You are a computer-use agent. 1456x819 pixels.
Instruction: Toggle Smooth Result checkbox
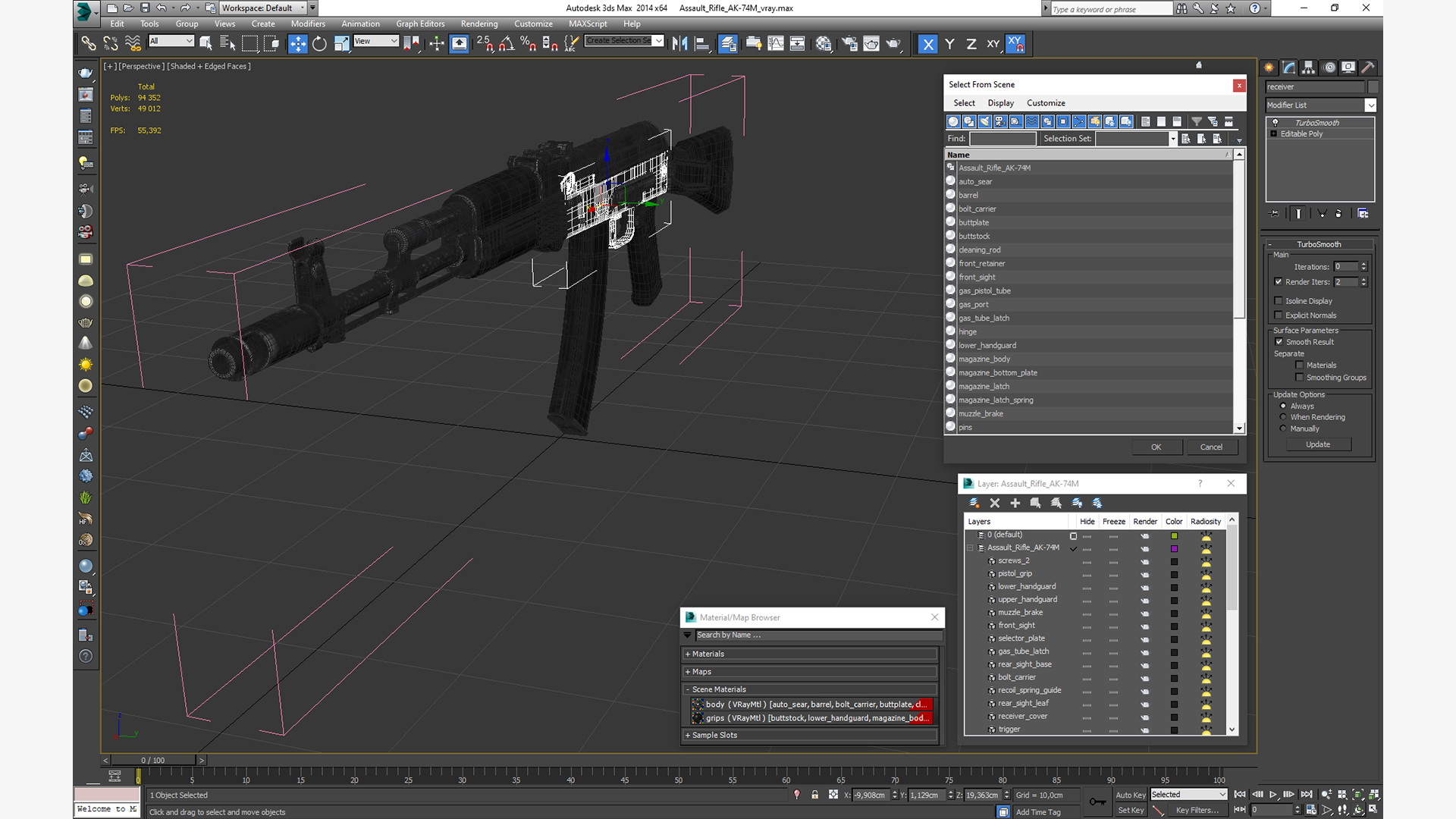coord(1279,342)
